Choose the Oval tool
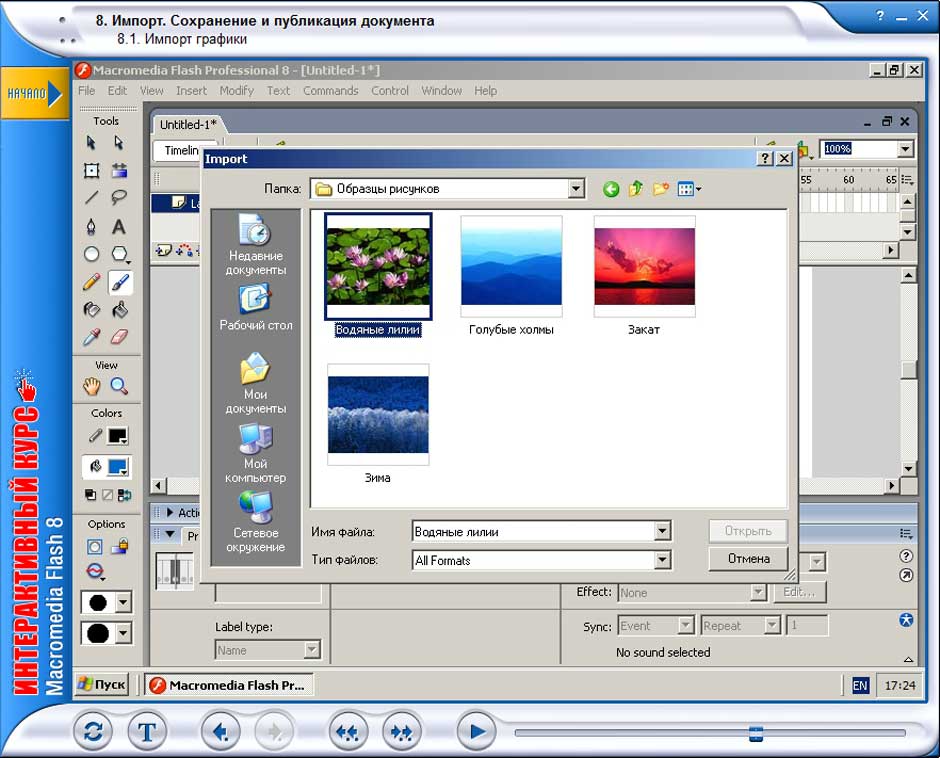The width and height of the screenshot is (940, 758). coord(91,254)
